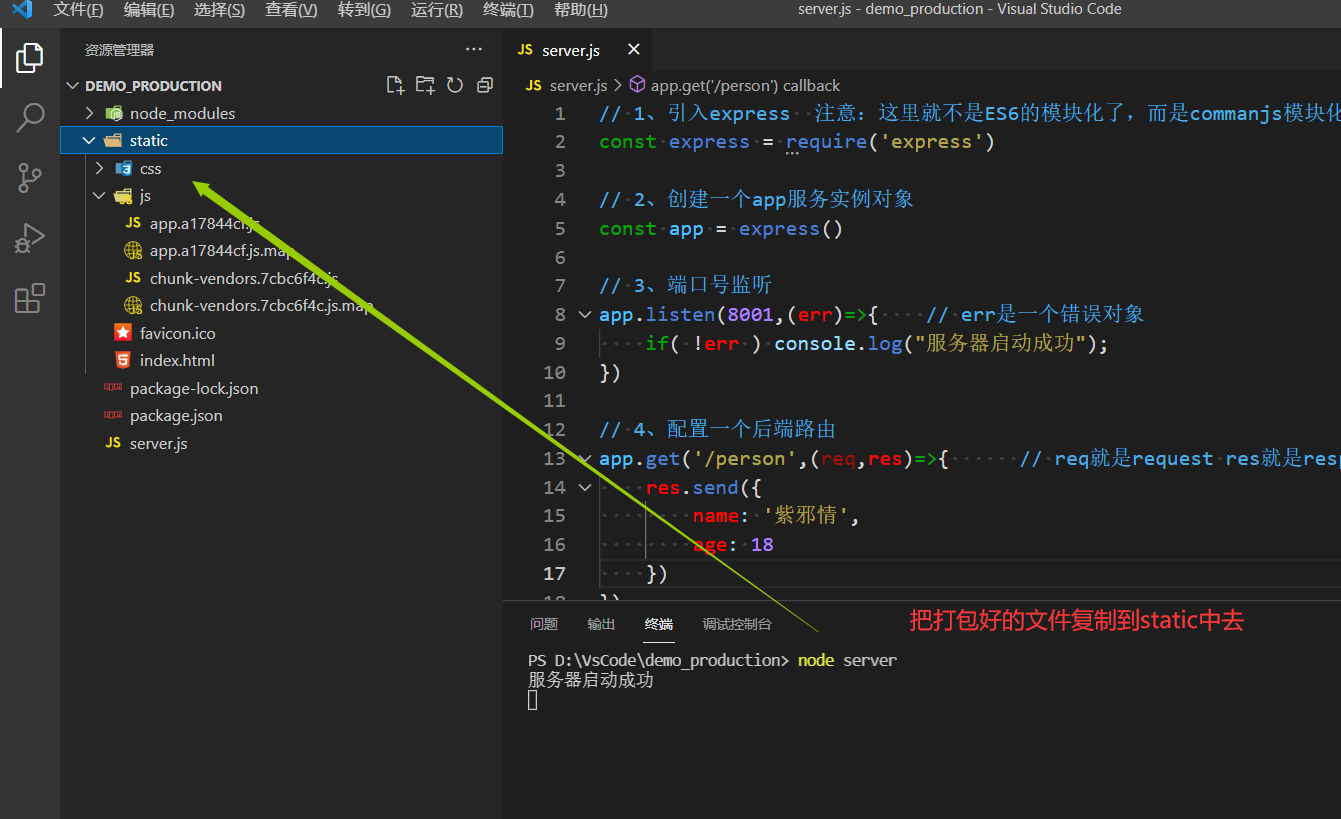The width and height of the screenshot is (1341, 819).
Task: Open the app.a17844cf.js.map file
Action: point(281,250)
